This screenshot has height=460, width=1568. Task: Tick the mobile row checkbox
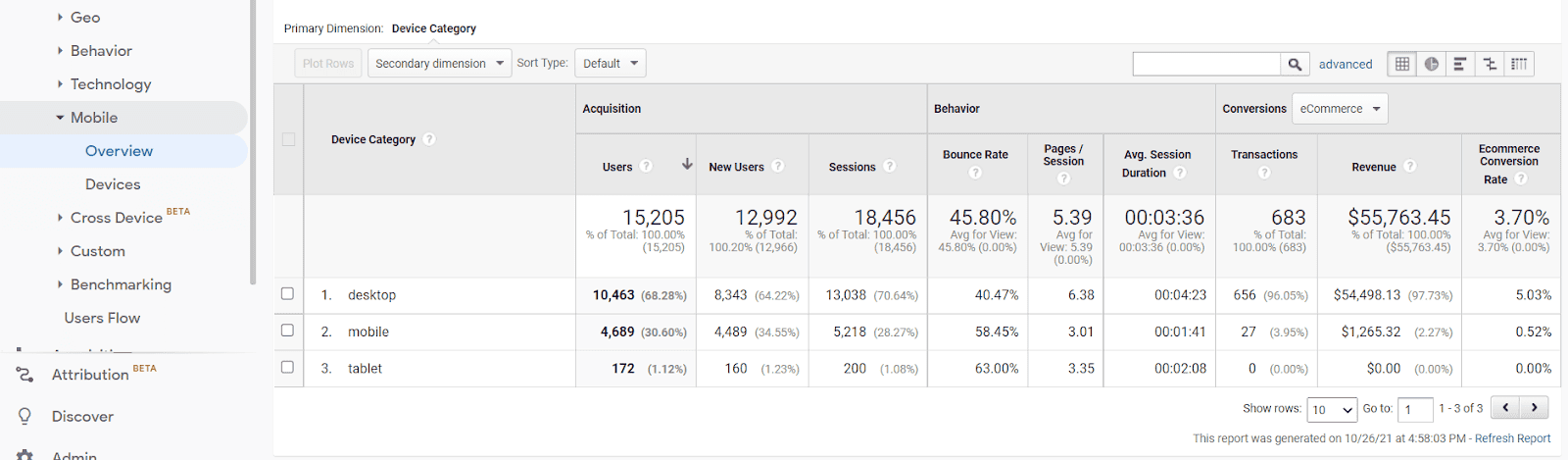(x=287, y=331)
